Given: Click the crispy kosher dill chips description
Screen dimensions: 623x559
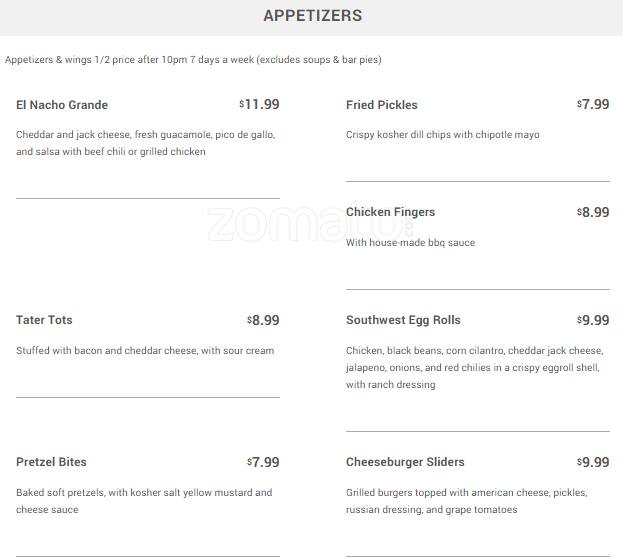Looking at the screenshot, I should [442, 135].
